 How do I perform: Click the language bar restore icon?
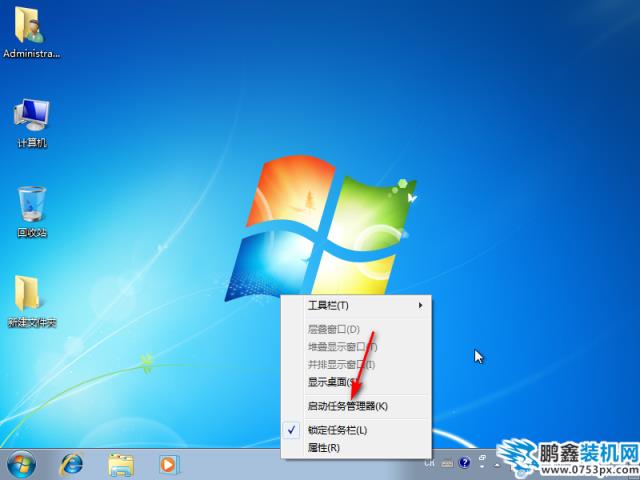coord(482,458)
